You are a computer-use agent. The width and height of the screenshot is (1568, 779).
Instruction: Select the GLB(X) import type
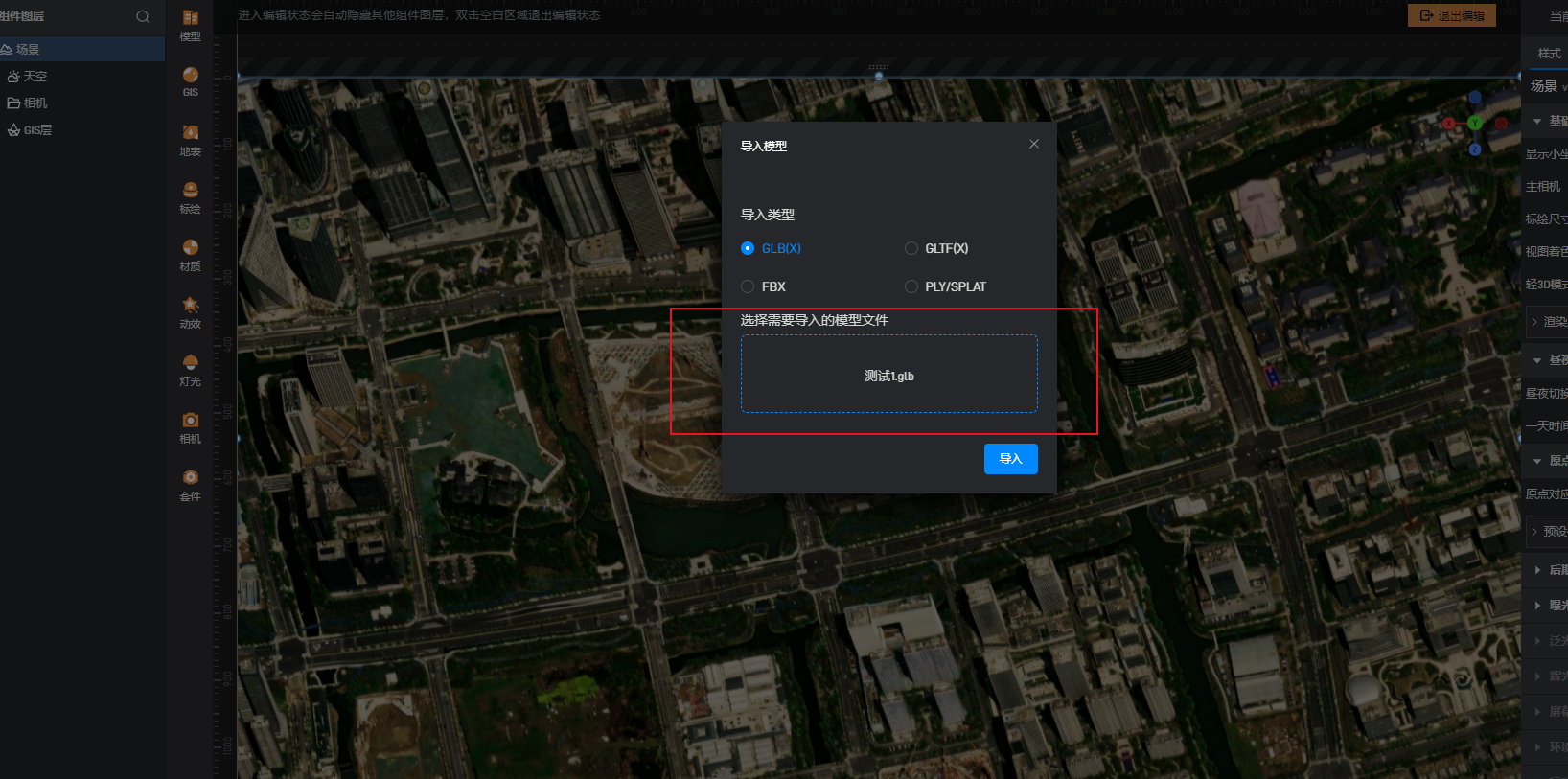(772, 248)
